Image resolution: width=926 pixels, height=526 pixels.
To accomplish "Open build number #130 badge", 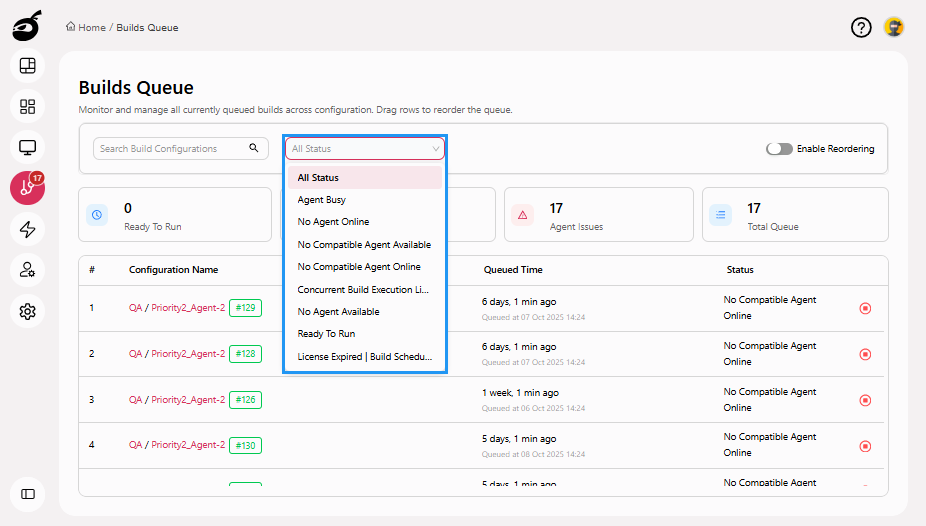I will coord(245,445).
